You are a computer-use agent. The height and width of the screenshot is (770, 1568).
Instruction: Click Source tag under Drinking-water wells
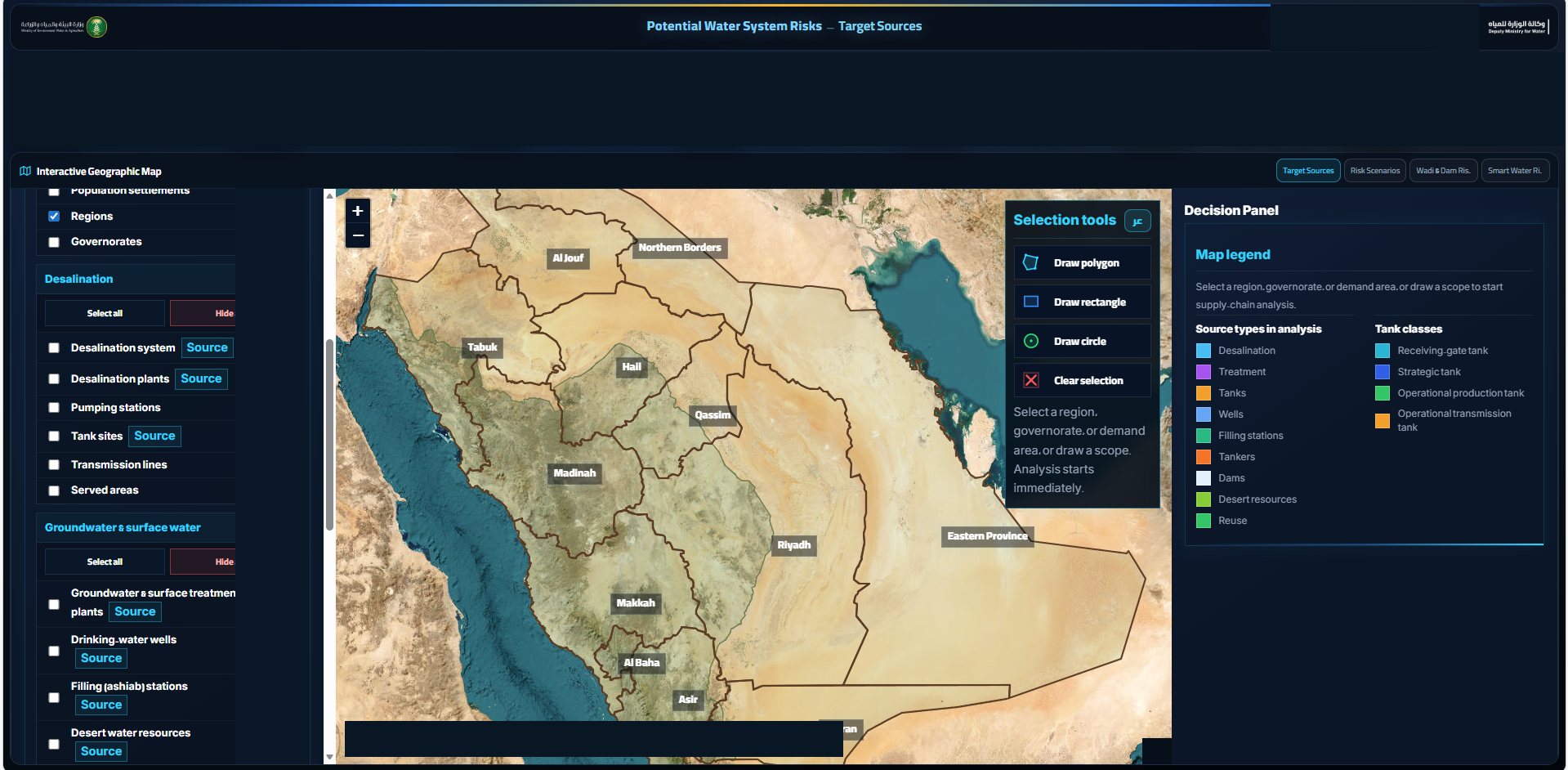coord(101,658)
